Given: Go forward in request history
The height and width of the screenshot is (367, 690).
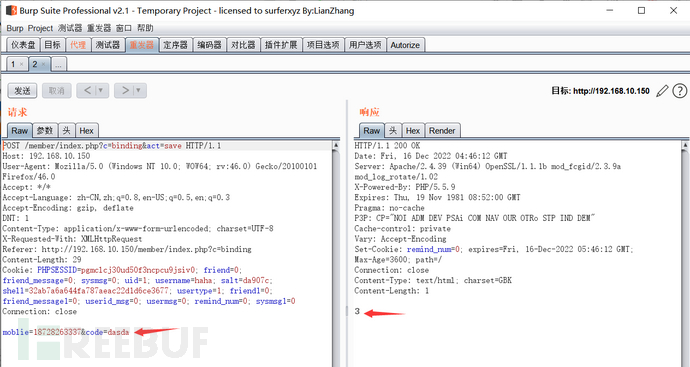Looking at the screenshot, I should [125, 90].
